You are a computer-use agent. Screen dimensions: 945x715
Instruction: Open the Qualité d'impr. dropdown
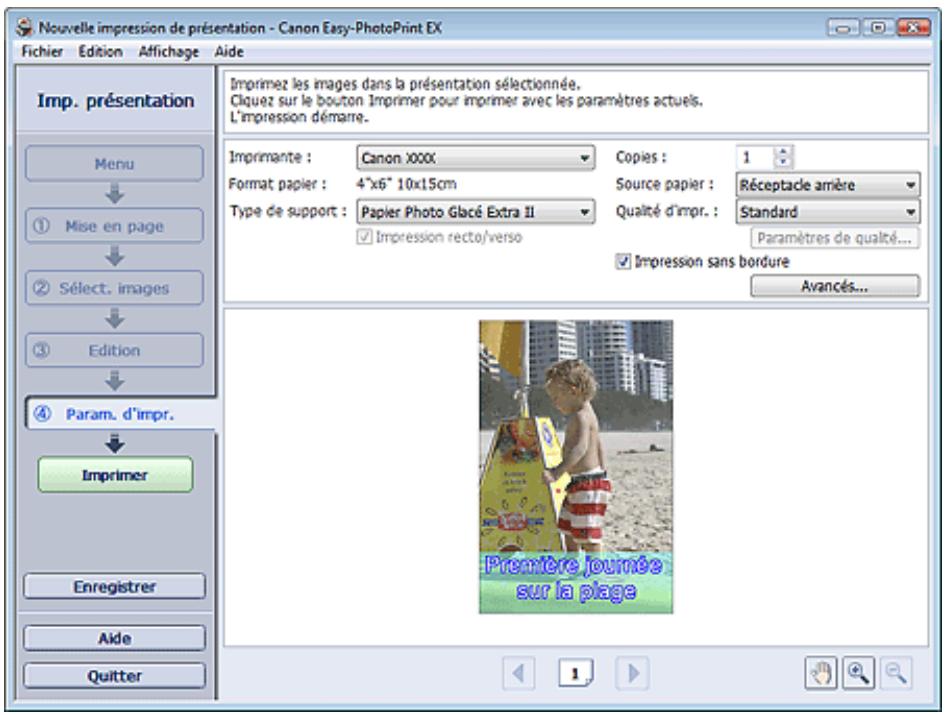point(827,212)
